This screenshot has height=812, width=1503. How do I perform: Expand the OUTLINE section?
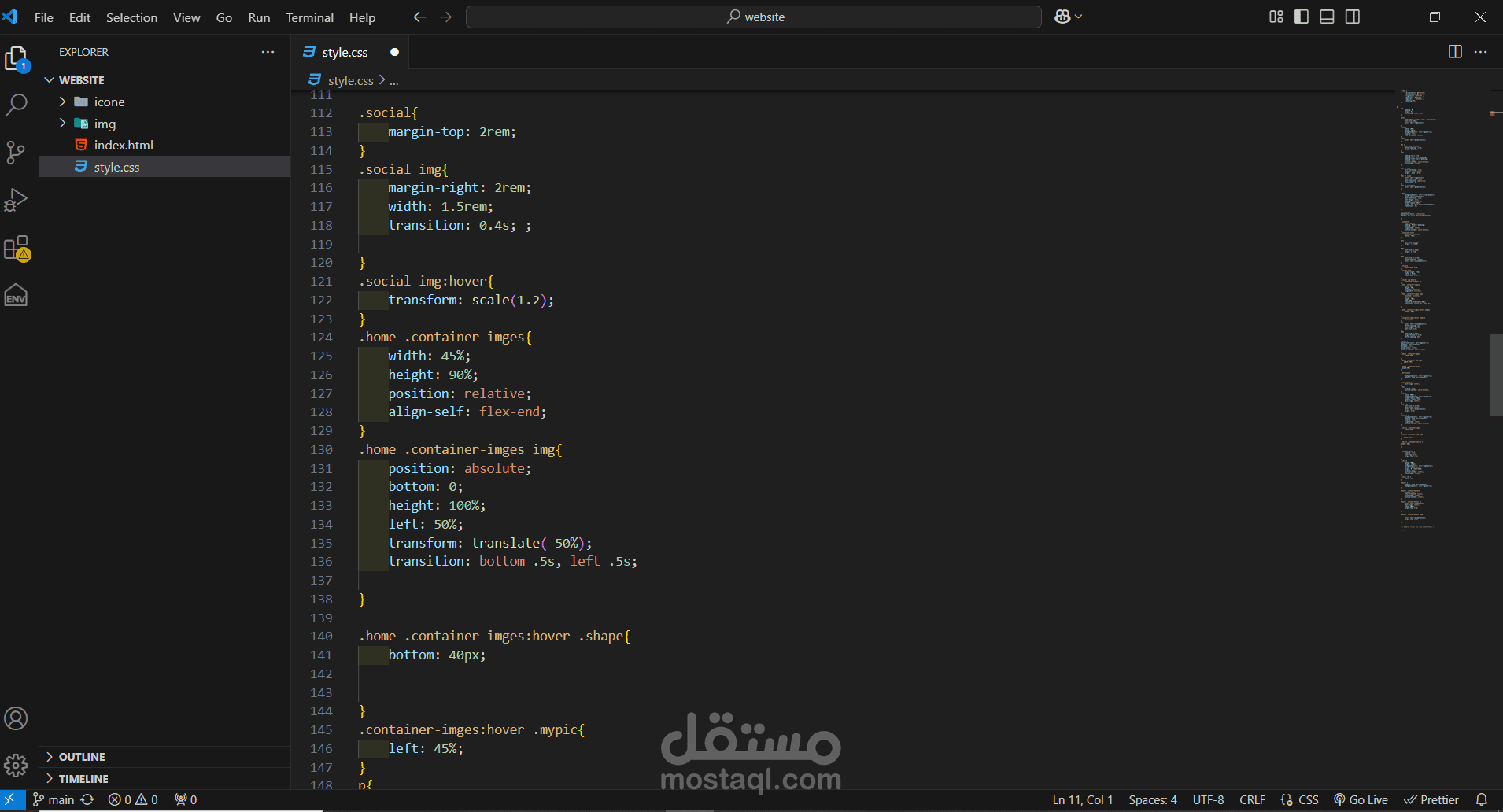[50, 757]
